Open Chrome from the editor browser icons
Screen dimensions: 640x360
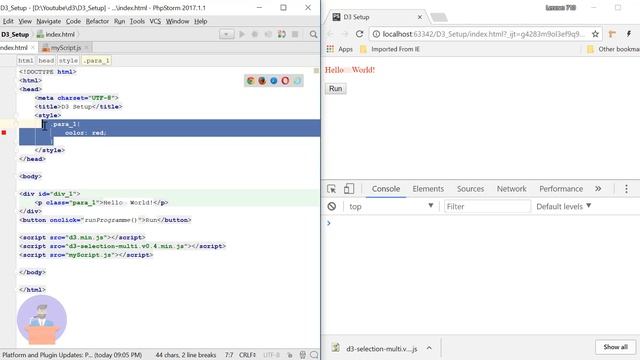(x=250, y=81)
